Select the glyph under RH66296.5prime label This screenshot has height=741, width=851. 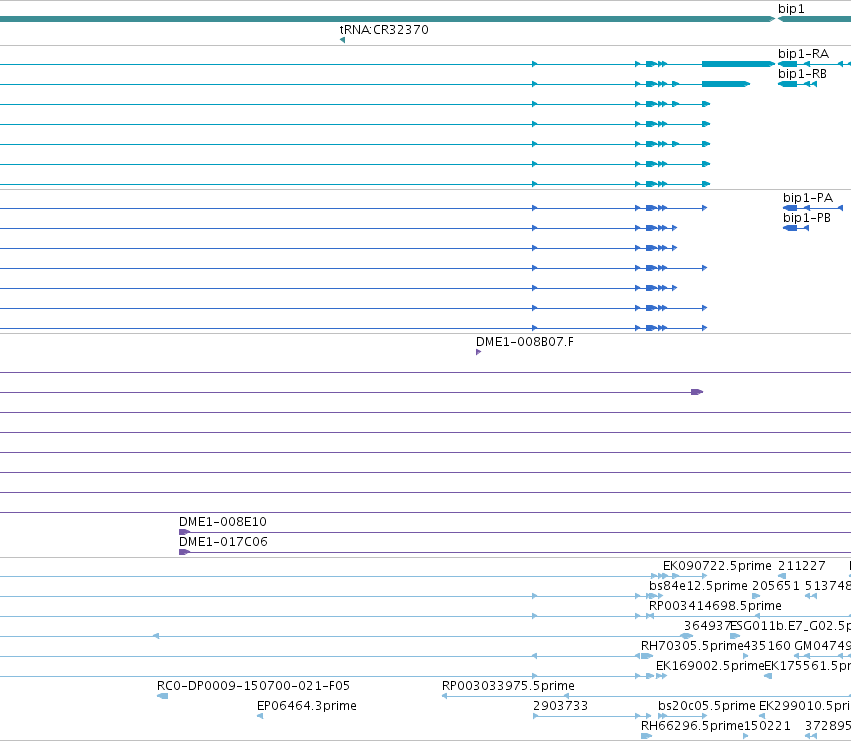[x=646, y=736]
